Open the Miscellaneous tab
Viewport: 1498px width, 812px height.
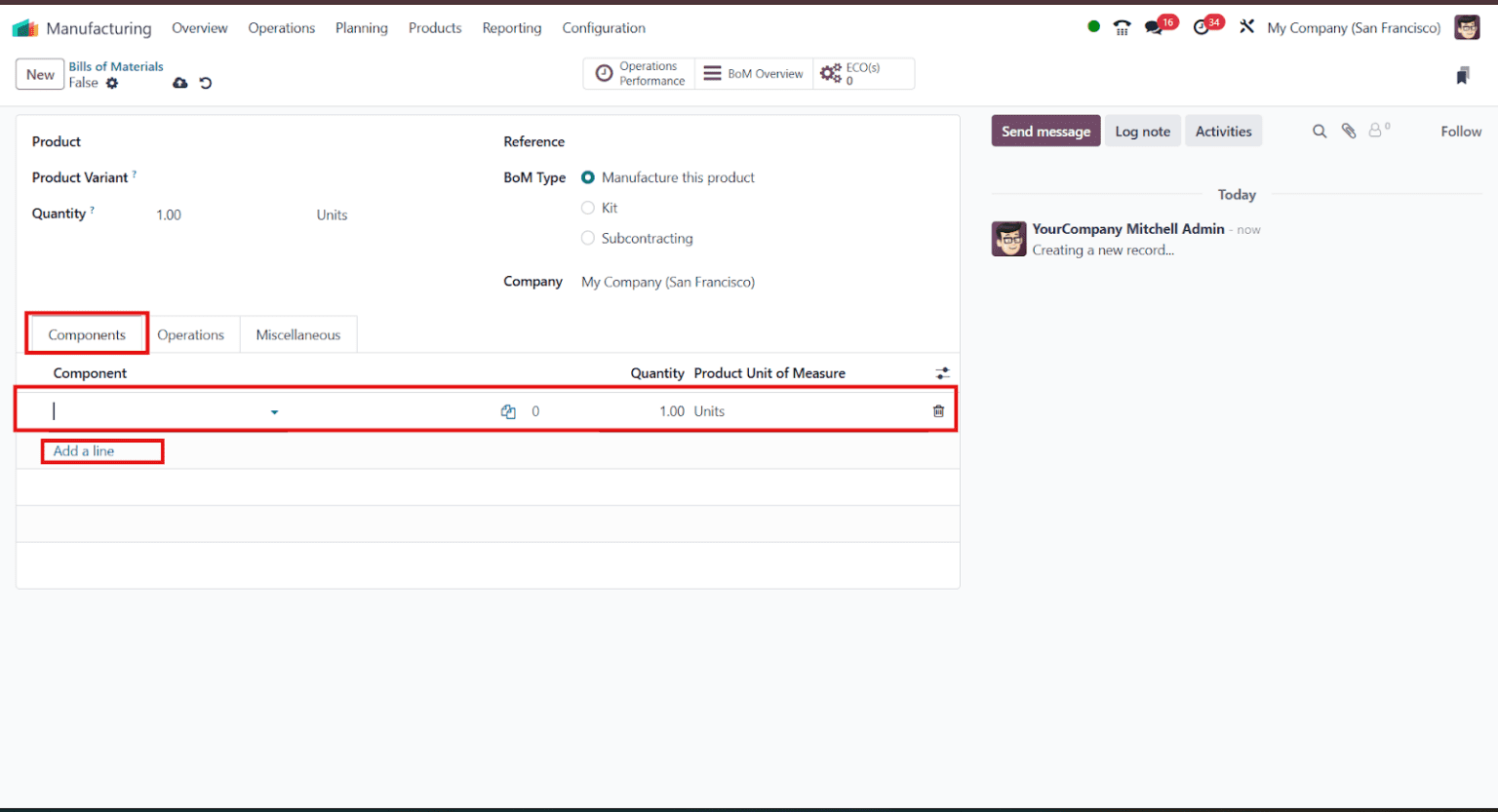[297, 333]
